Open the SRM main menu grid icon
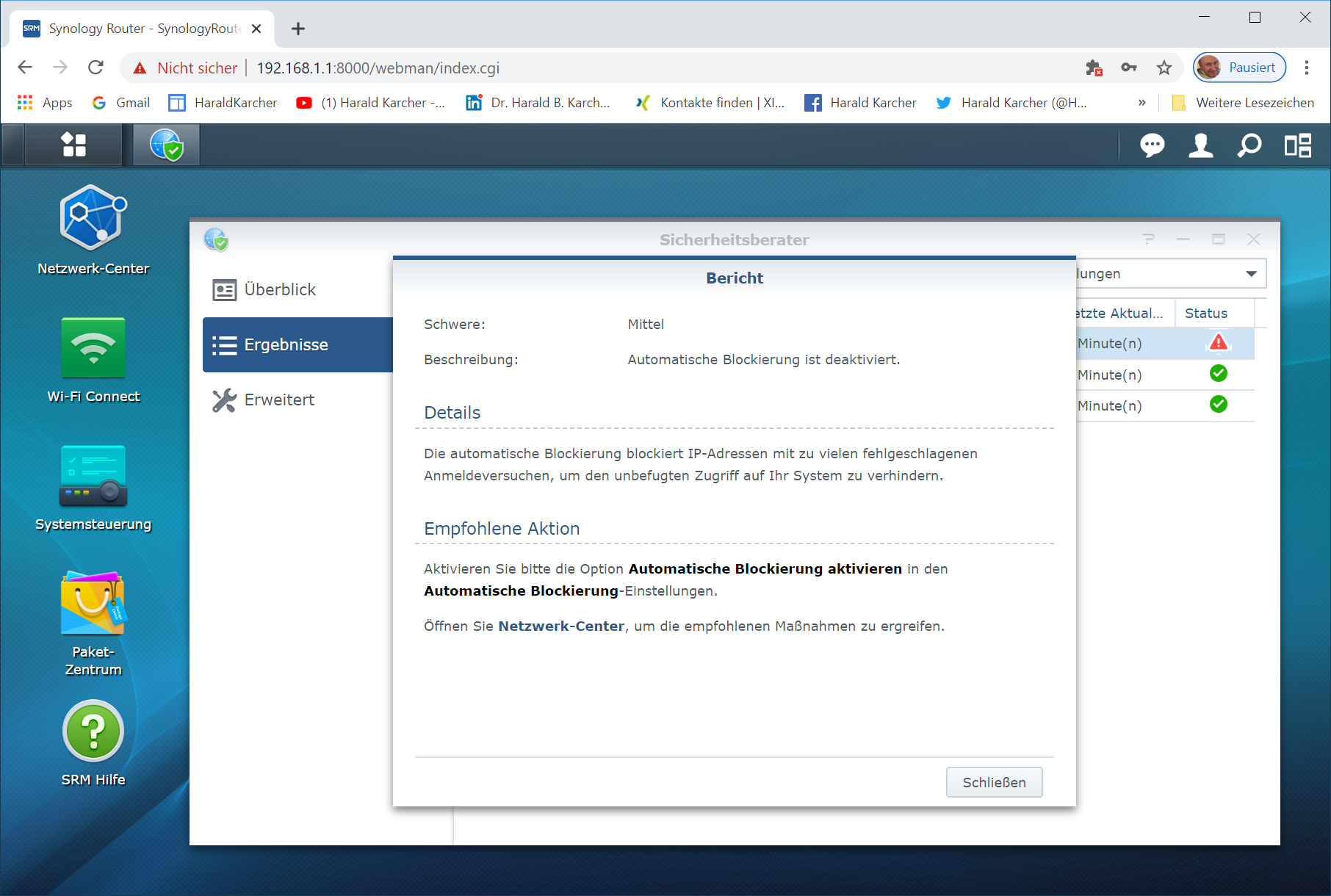Screen dimensions: 1331x896 73,145
